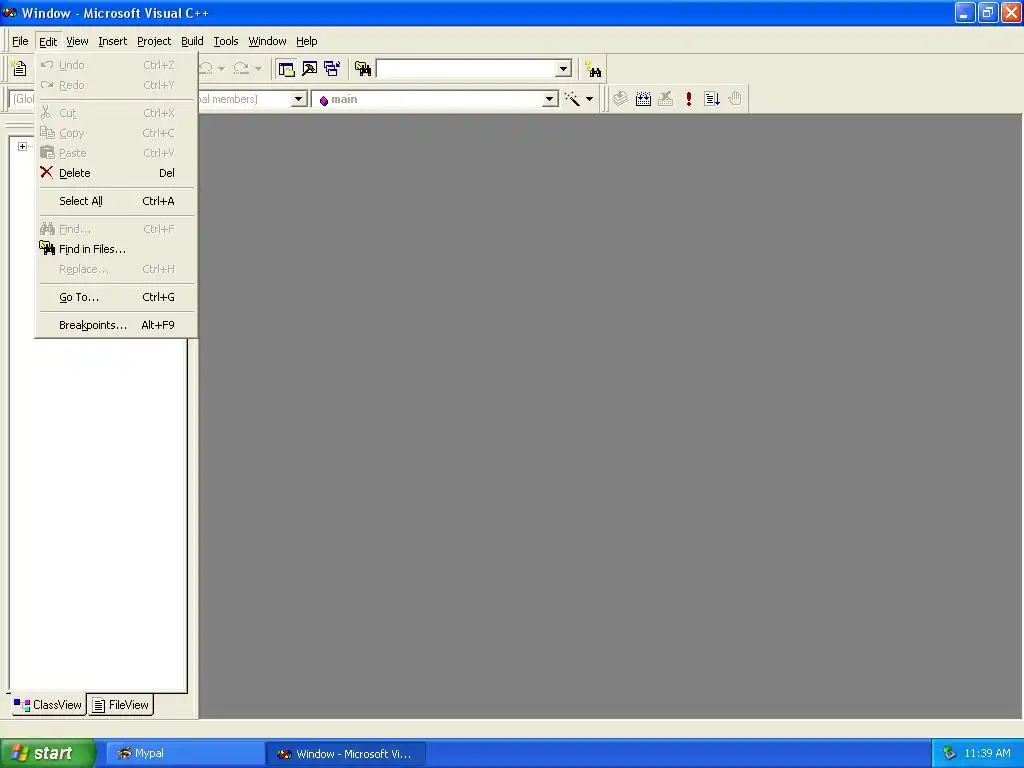This screenshot has width=1024, height=768.
Task: Click the Insert Breakpoint hand icon
Action: click(735, 99)
